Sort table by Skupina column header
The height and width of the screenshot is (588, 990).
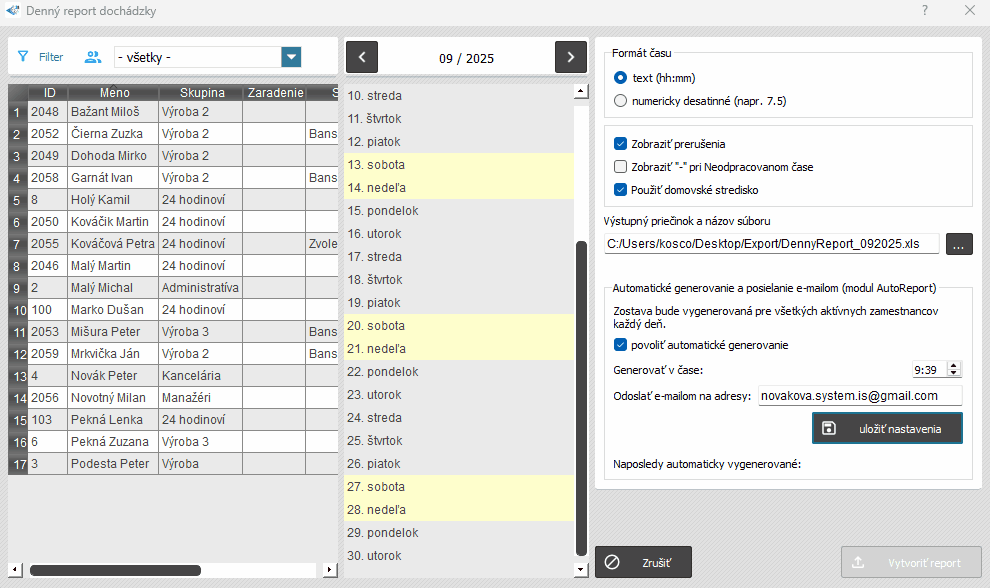click(x=200, y=93)
